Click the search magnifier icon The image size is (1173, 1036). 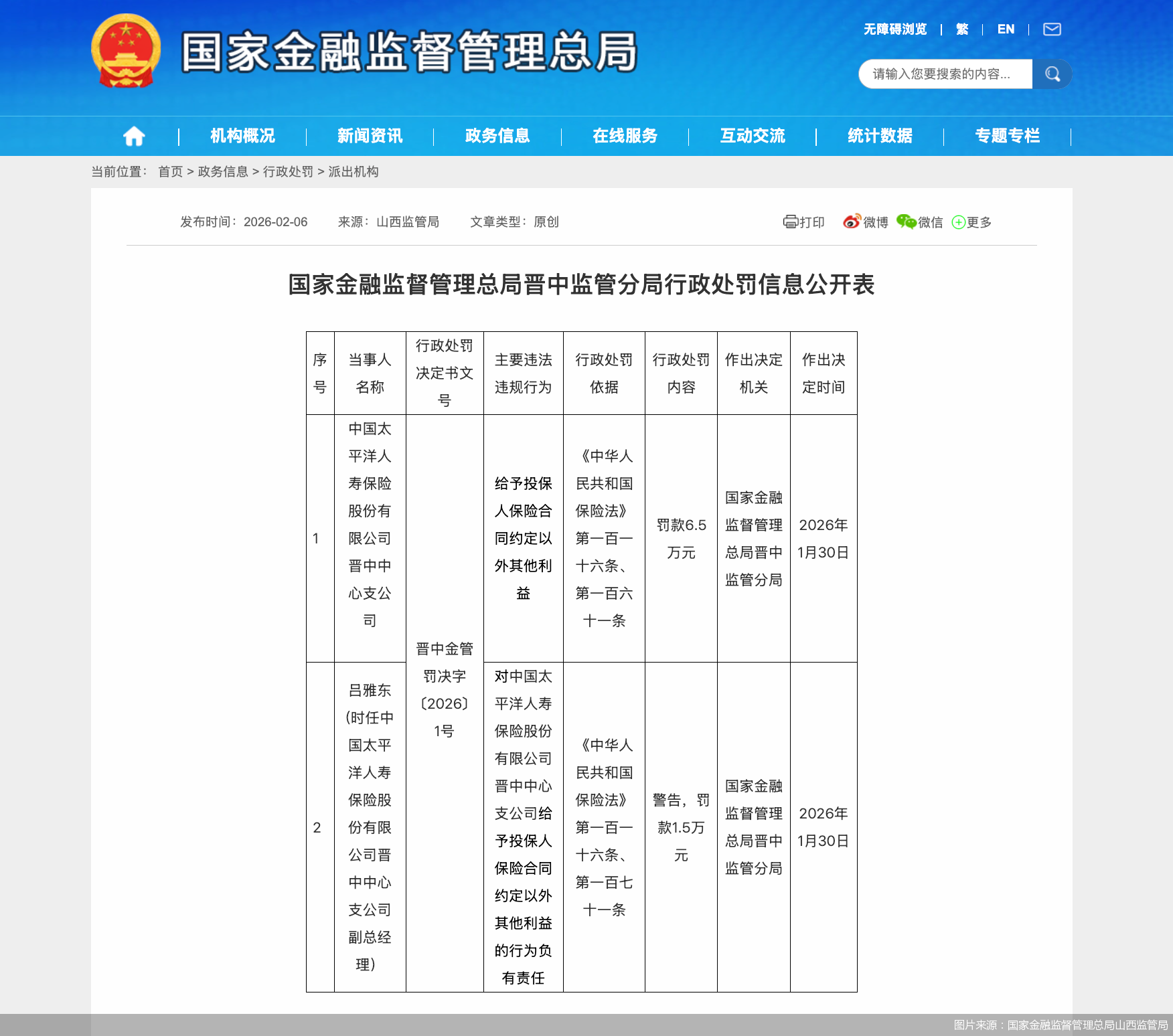point(1052,74)
